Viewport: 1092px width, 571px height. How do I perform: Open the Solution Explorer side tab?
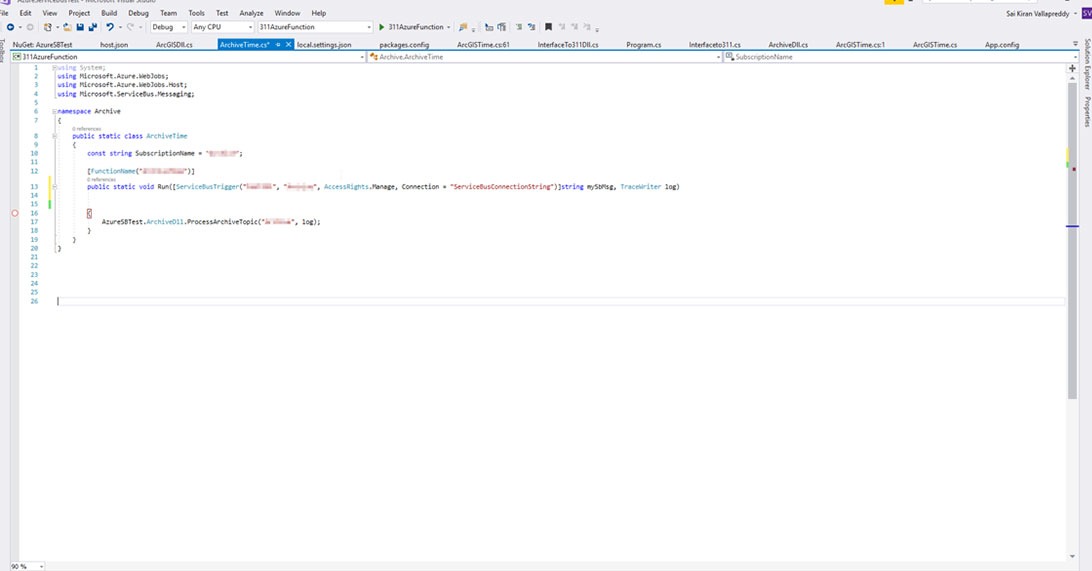coord(1086,65)
